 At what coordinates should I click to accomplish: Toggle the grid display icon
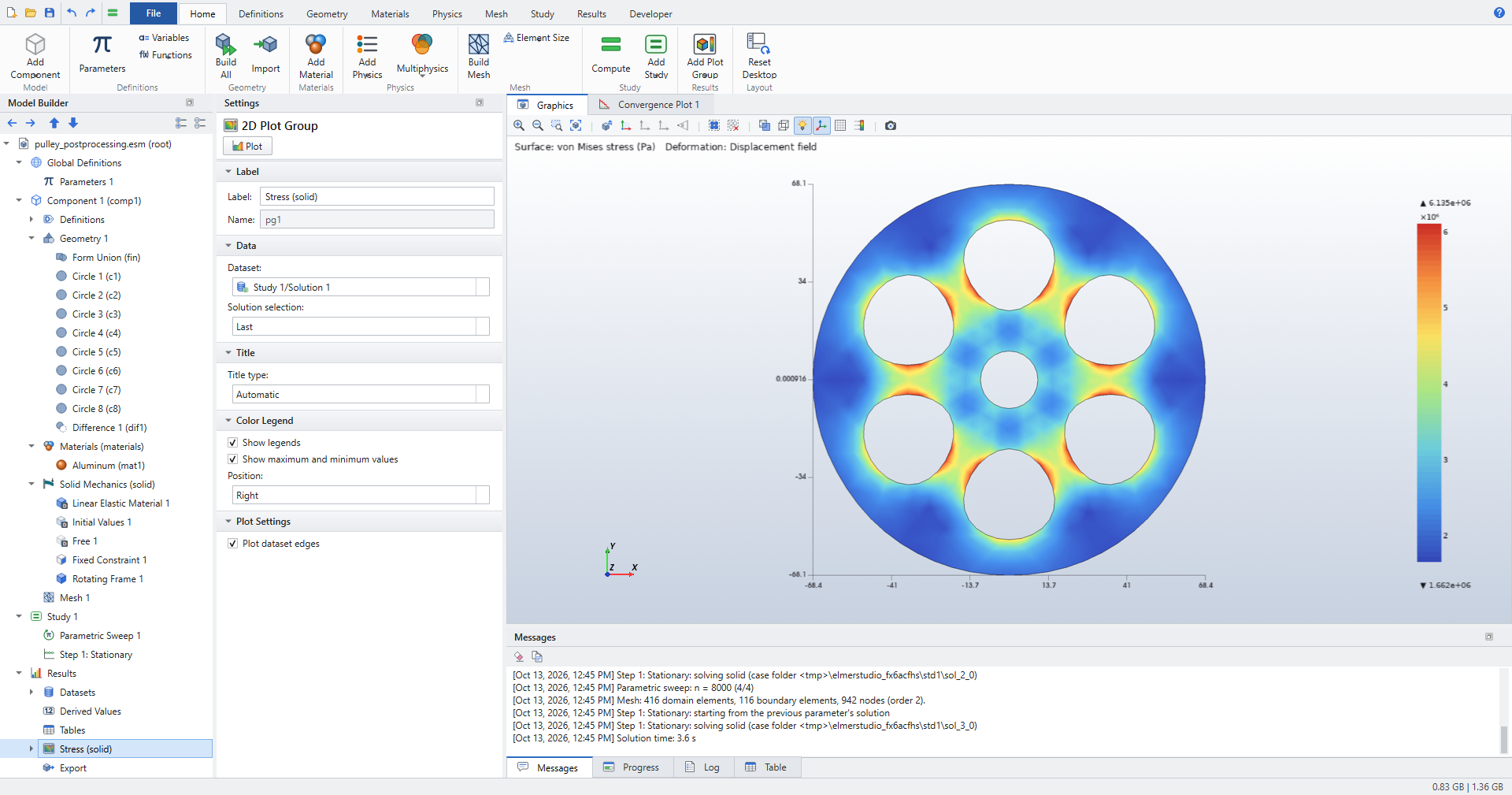[840, 125]
